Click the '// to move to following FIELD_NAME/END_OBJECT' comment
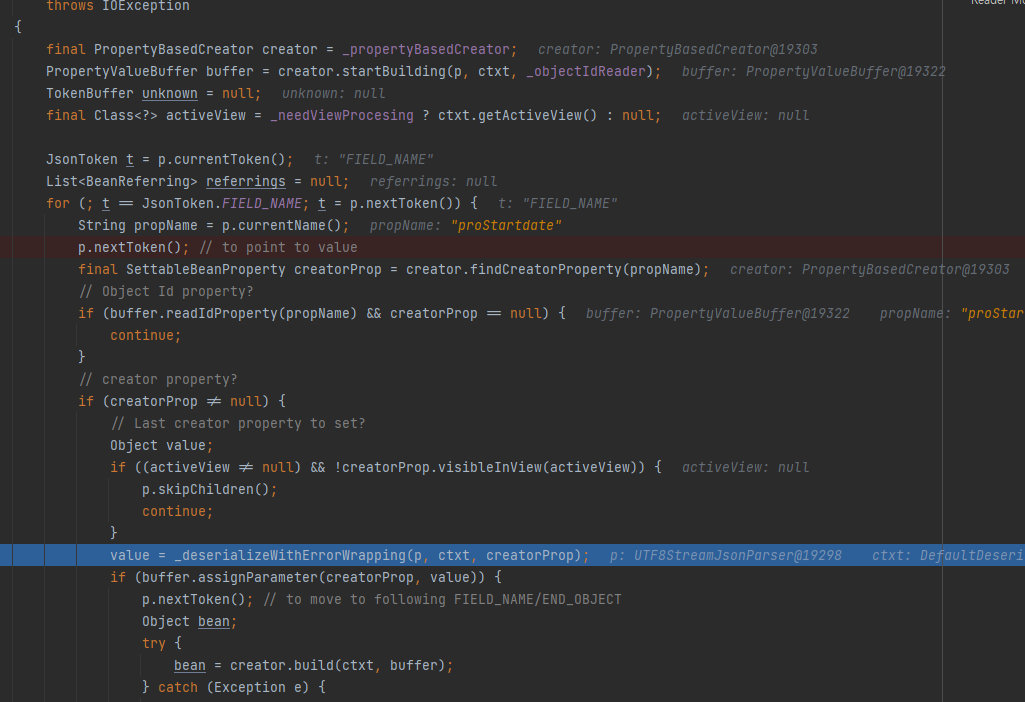 tap(442, 599)
